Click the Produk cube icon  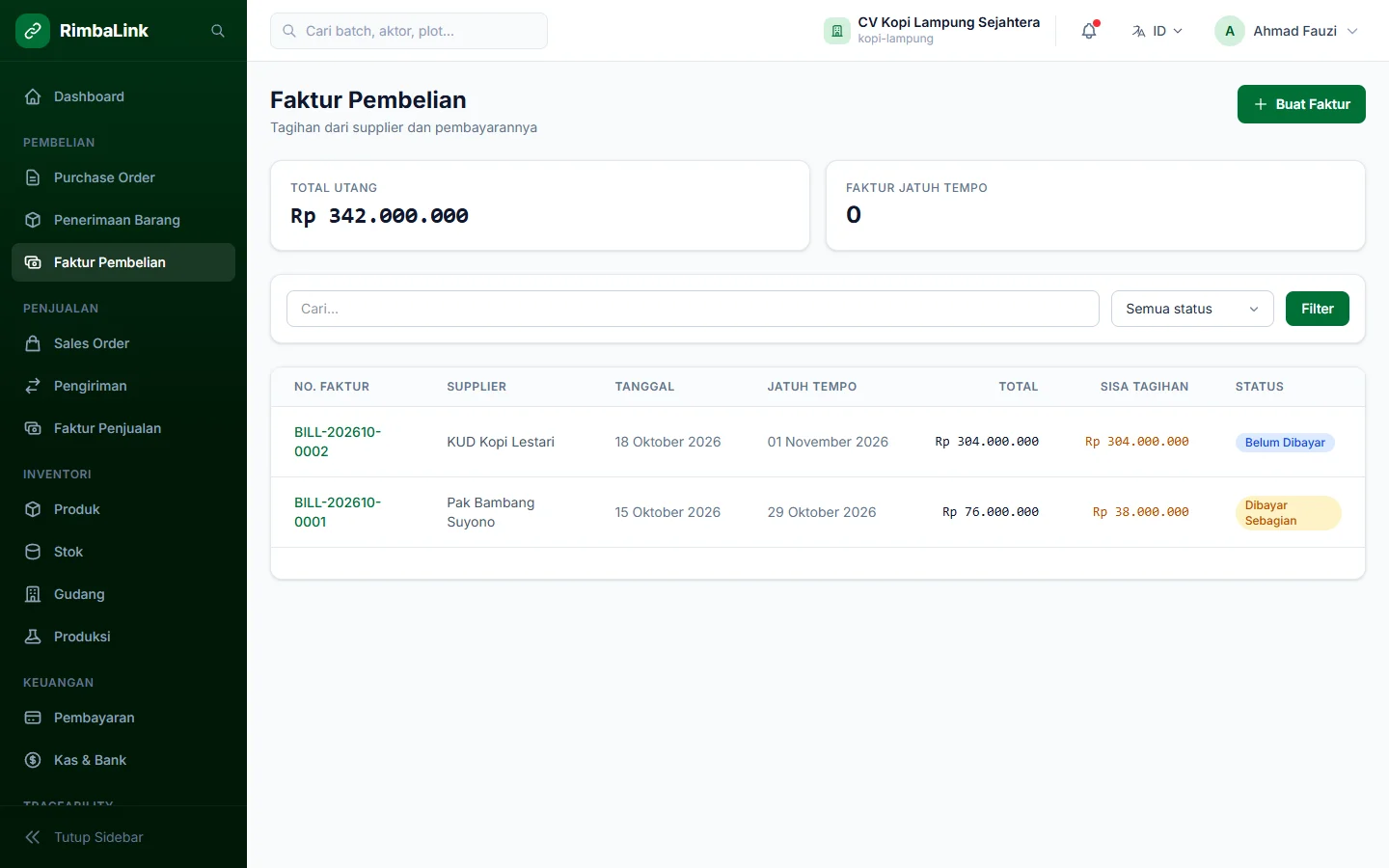click(x=33, y=509)
